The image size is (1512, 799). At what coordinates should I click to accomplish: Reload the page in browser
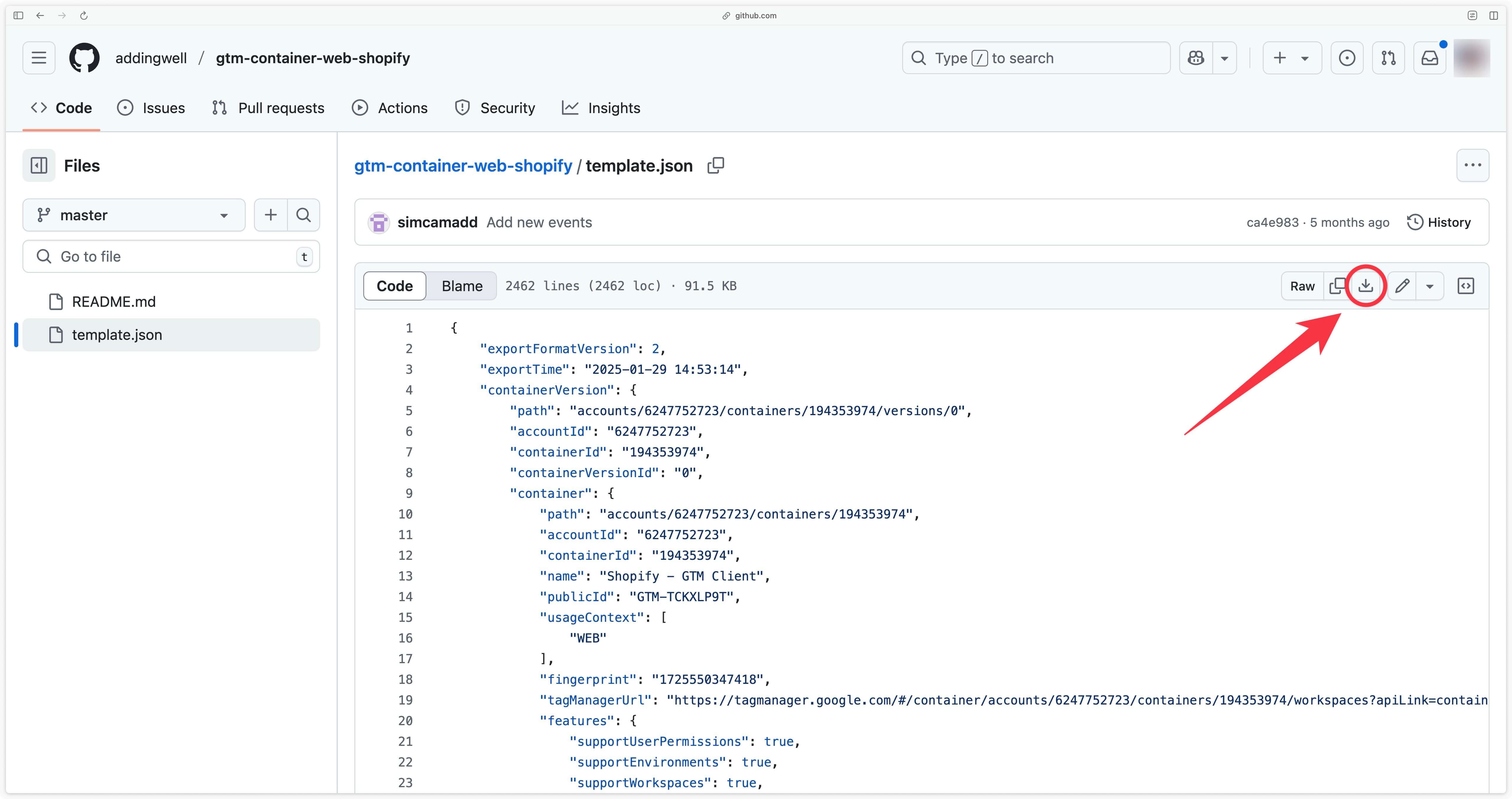click(x=84, y=15)
